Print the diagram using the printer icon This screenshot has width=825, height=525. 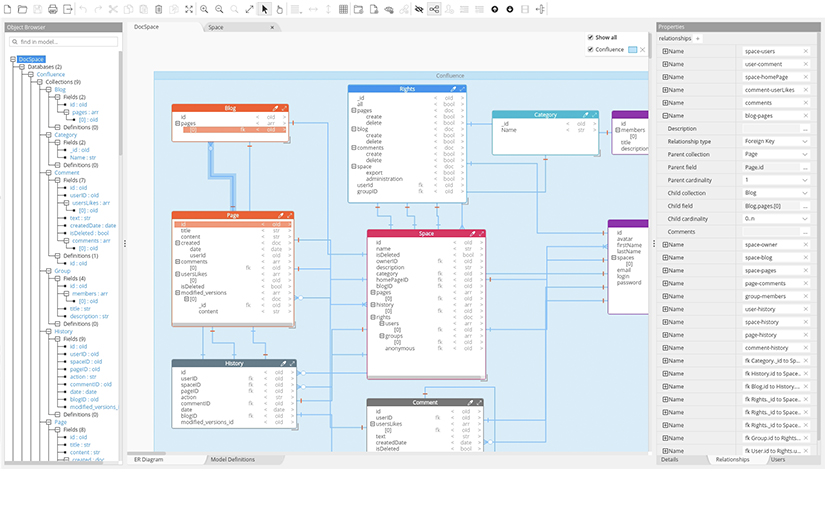(x=53, y=9)
